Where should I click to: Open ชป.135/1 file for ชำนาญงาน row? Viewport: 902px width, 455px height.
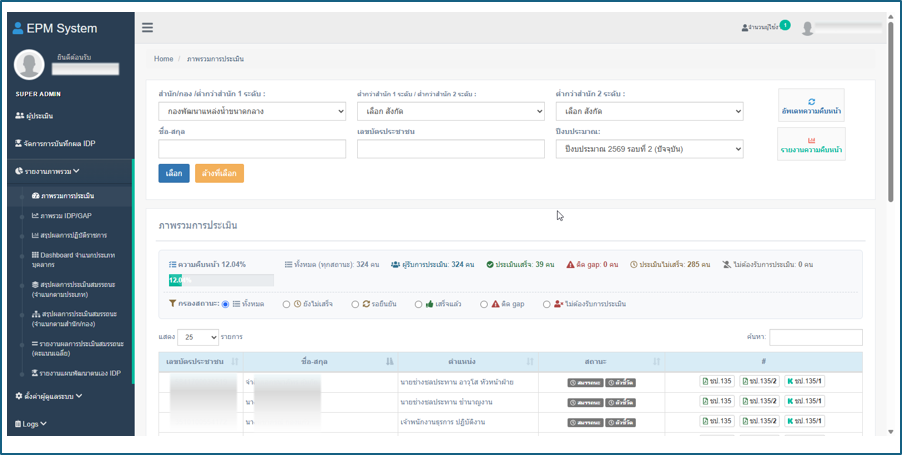804,401
